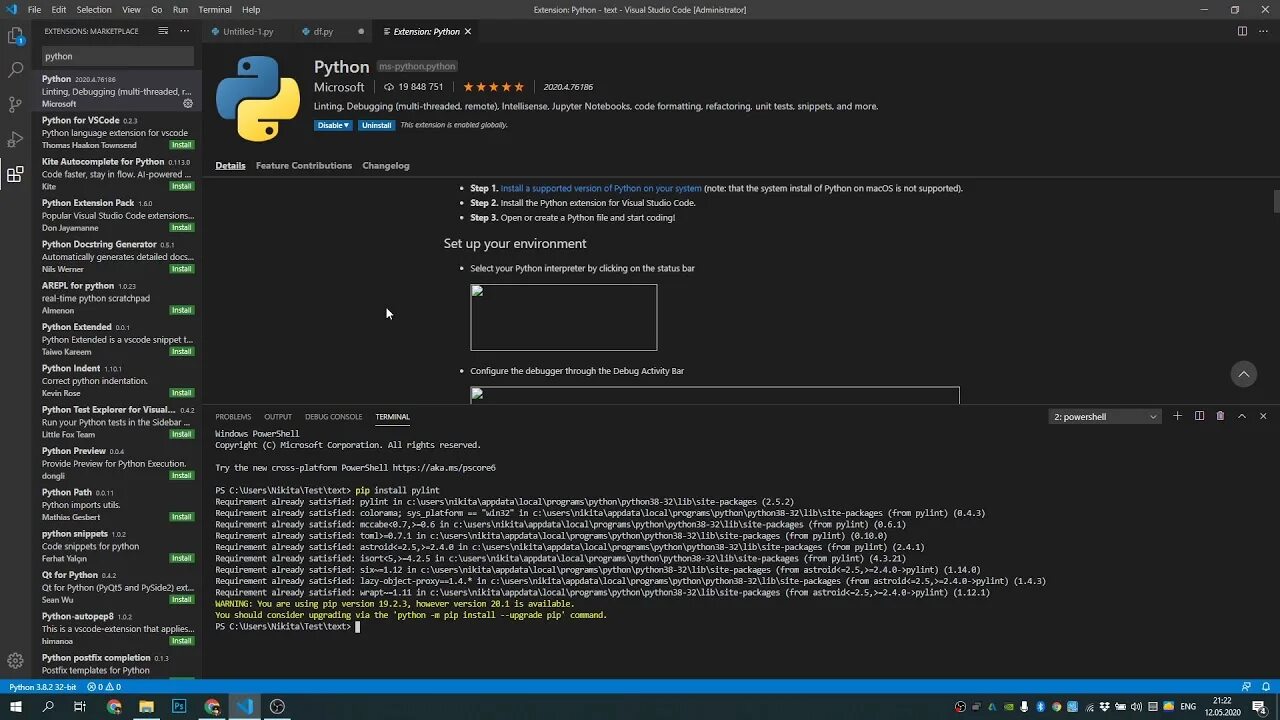The width and height of the screenshot is (1280, 720).
Task: Open the Source Control view
Action: click(x=15, y=104)
